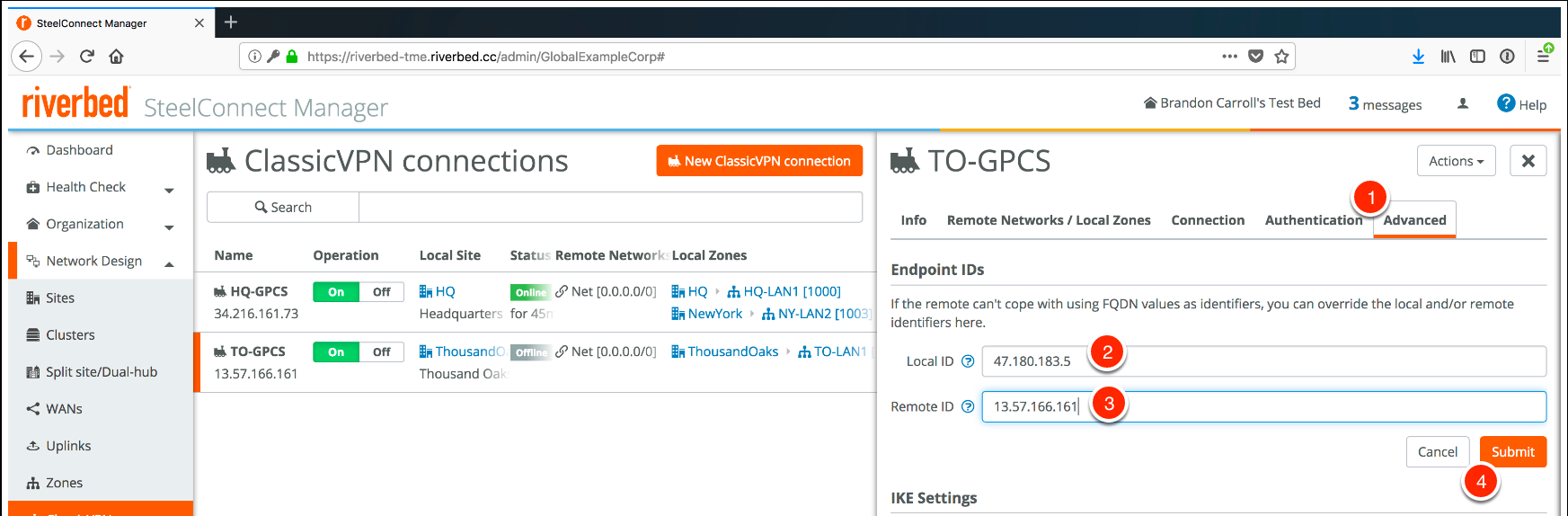This screenshot has width=1568, height=516.
Task: Open Split site/Dual-hub in sidebar
Action: (x=102, y=371)
